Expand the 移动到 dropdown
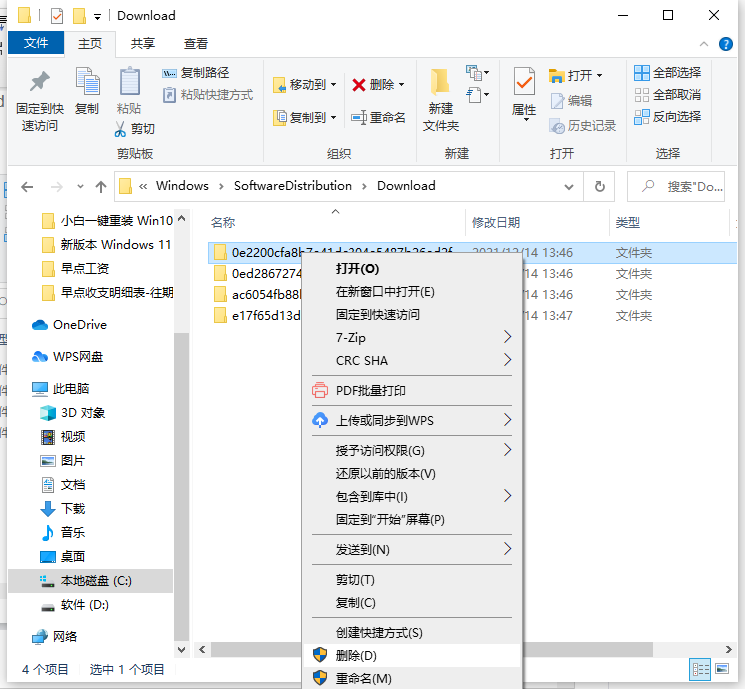This screenshot has width=745, height=689. point(333,85)
